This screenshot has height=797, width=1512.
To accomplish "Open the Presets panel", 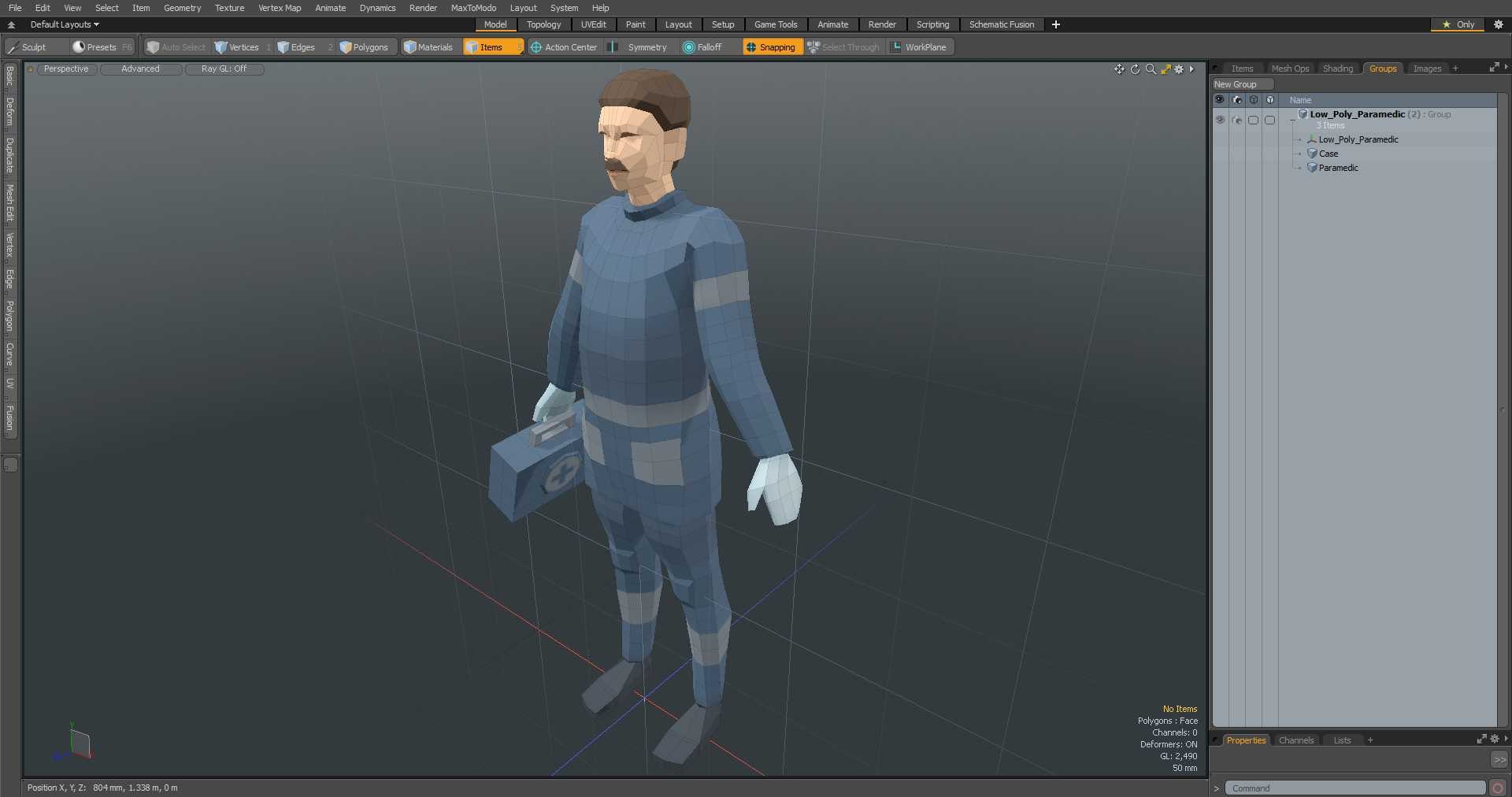I will (102, 47).
